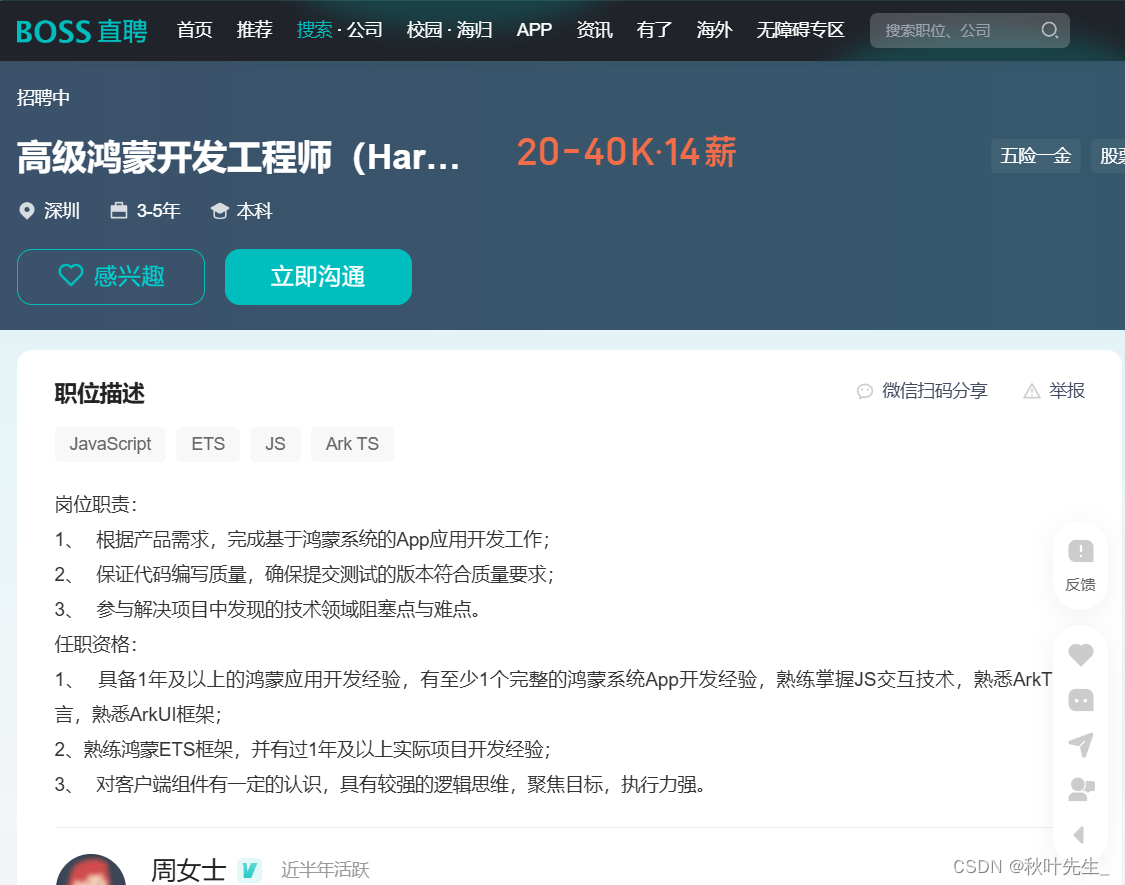Click the search magnifier icon
Viewport: 1125px width, 885px height.
click(x=1050, y=30)
